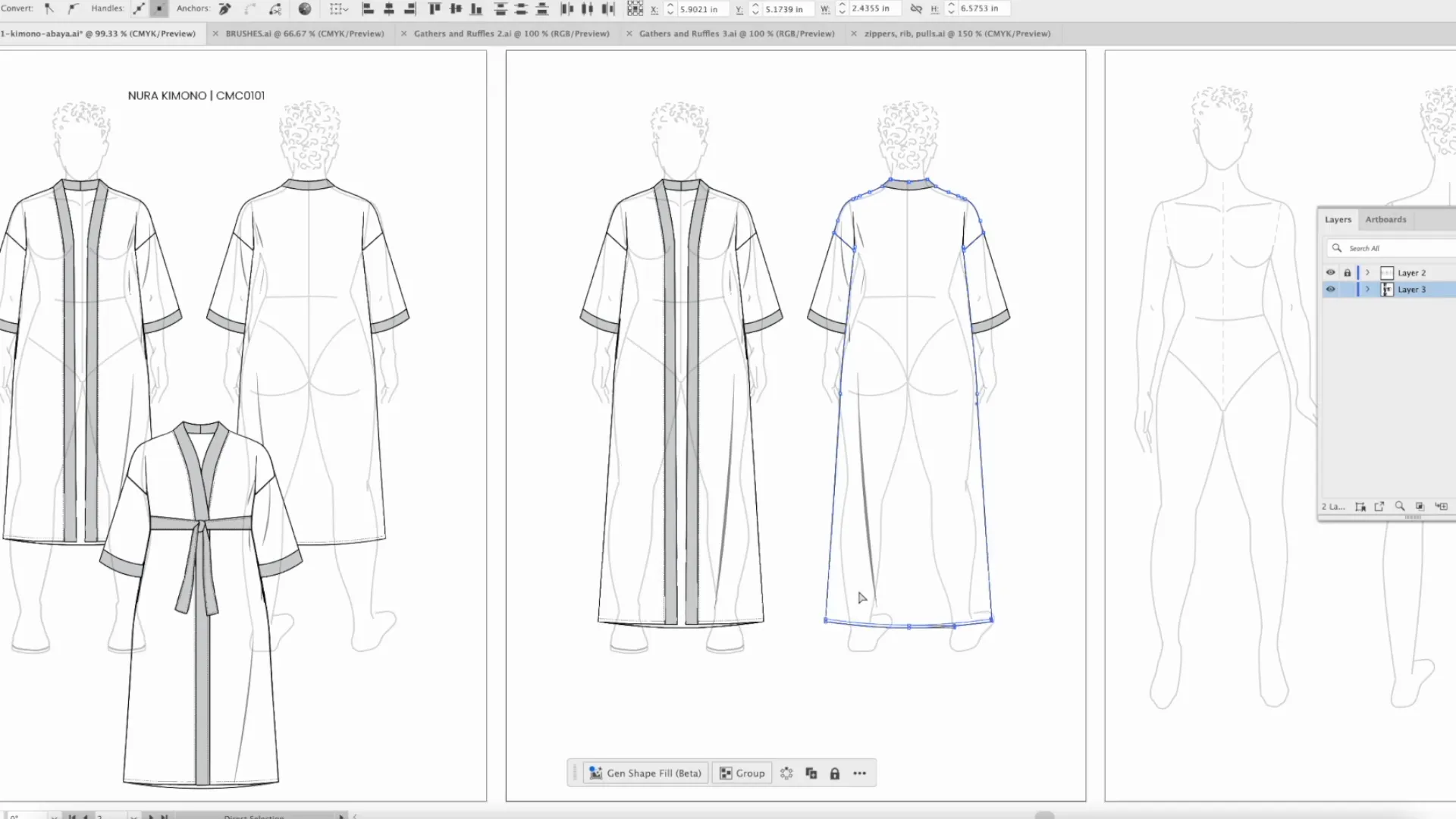Select the Anchors tool in toolbar
The height and width of the screenshot is (819, 1456).
click(223, 8)
